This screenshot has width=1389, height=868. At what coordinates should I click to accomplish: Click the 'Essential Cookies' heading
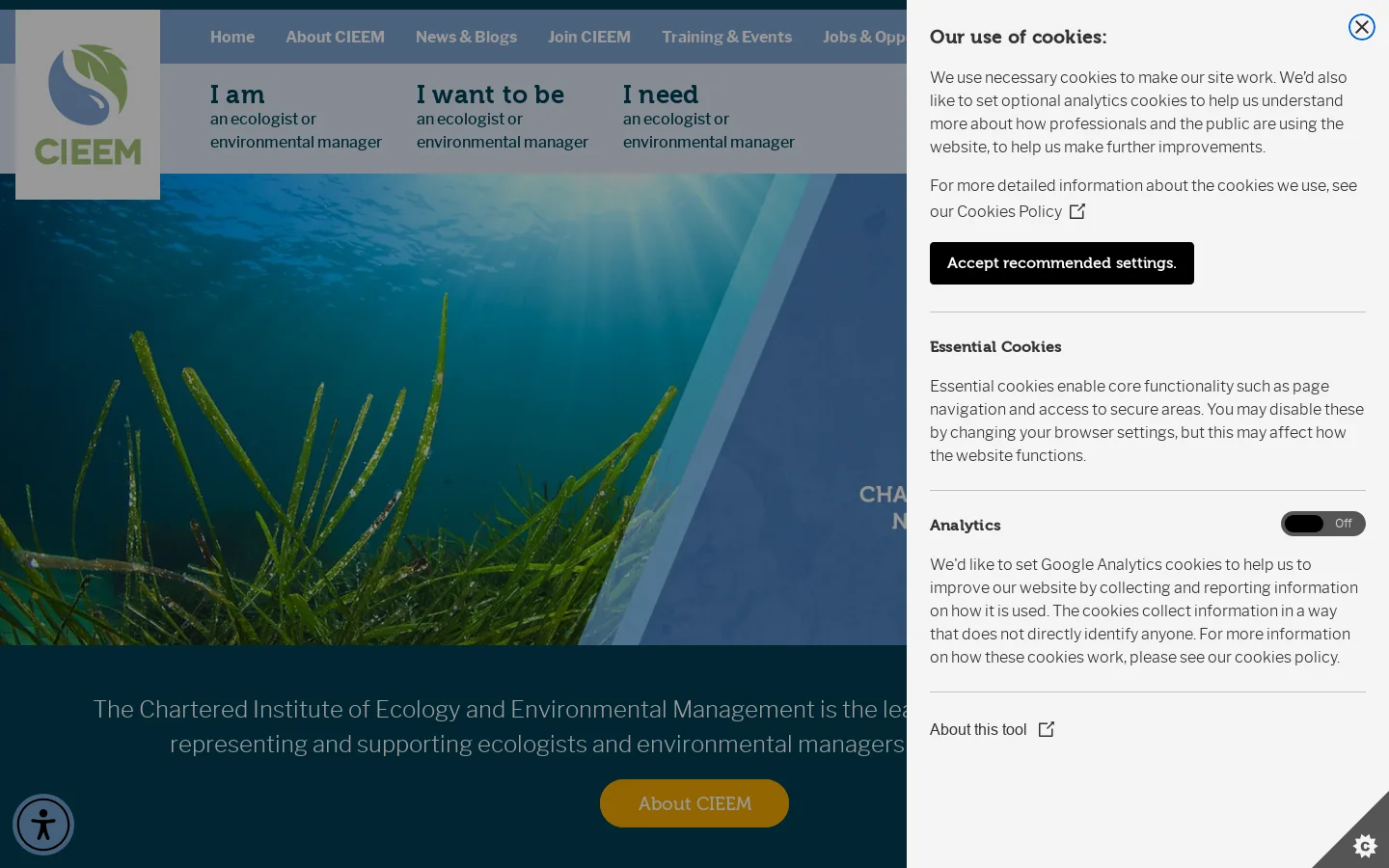995,346
